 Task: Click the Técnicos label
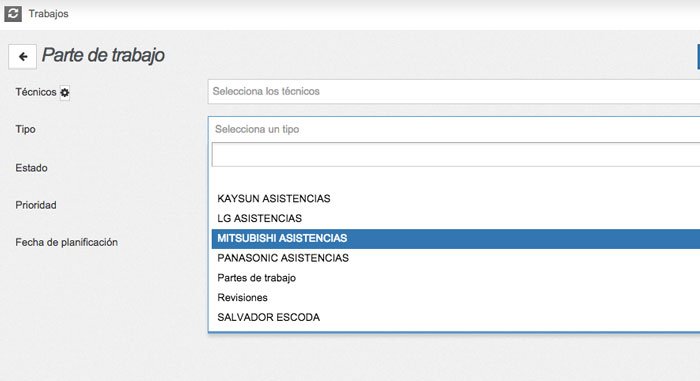click(x=36, y=92)
